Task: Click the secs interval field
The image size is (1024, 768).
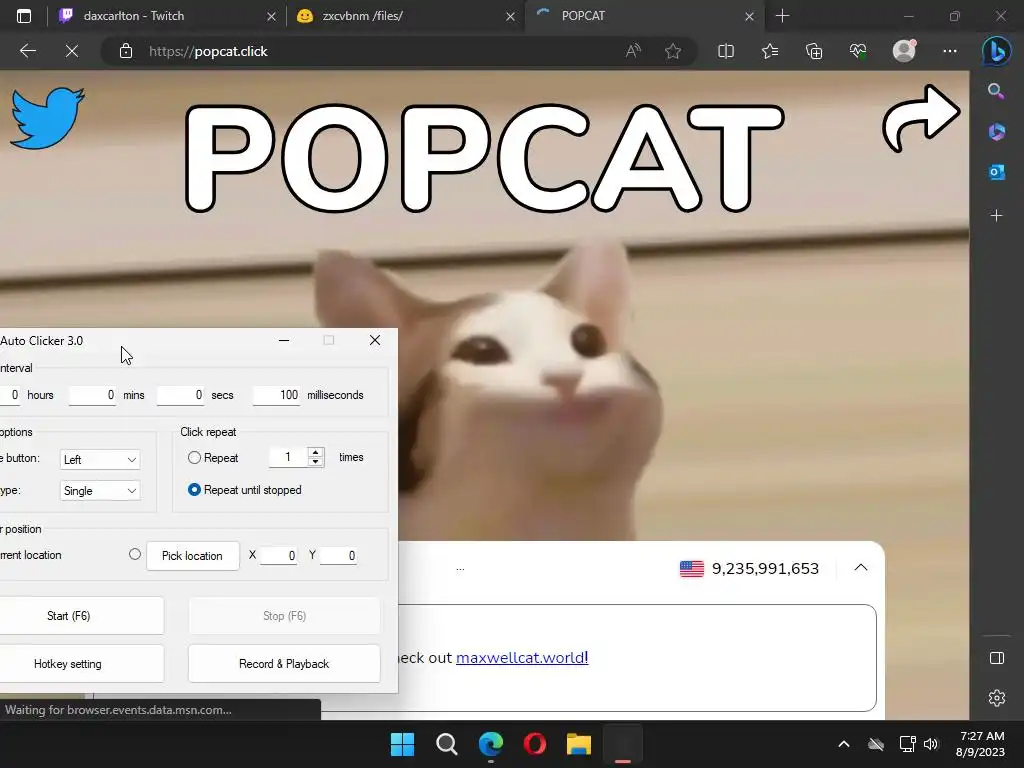Action: click(180, 395)
